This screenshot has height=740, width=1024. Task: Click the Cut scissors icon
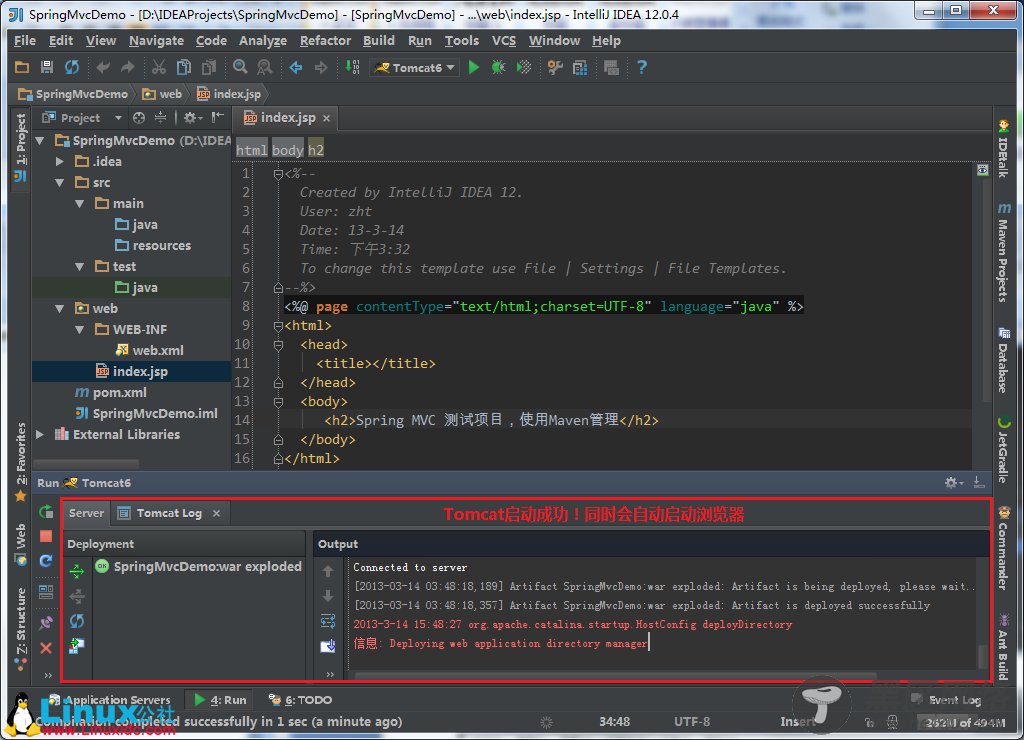pos(159,67)
